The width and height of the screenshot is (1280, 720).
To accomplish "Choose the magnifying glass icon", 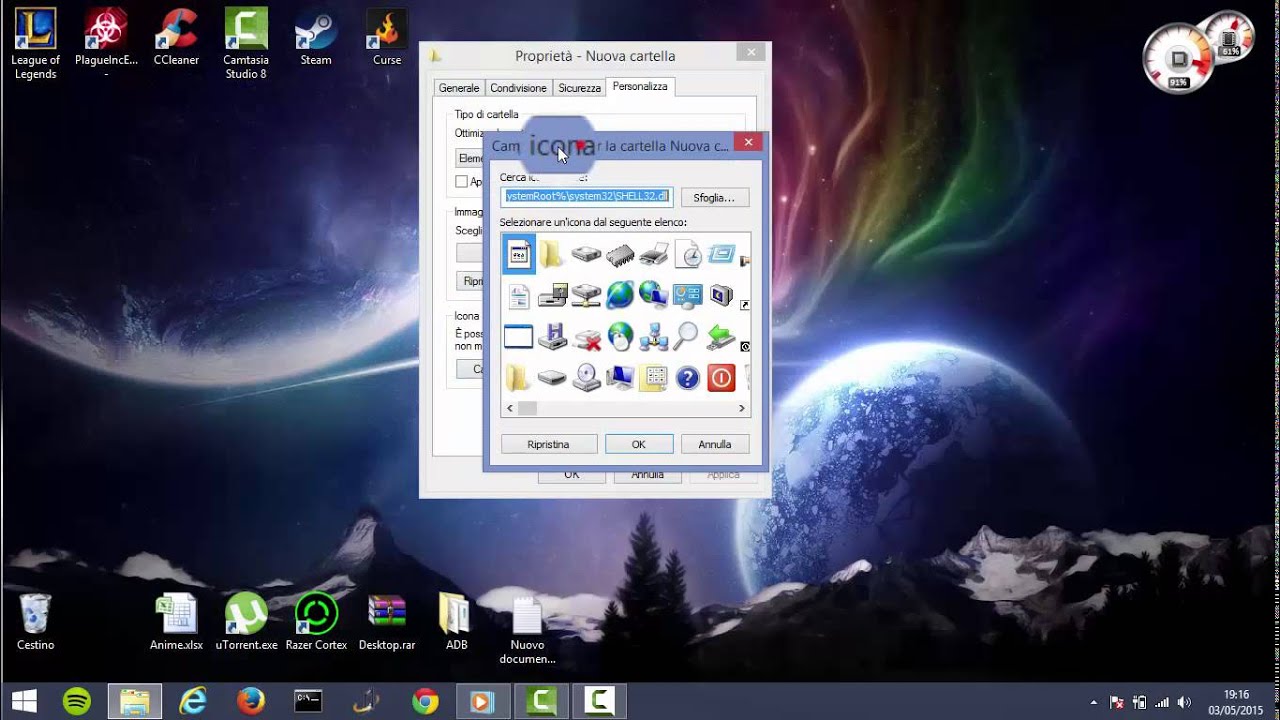I will coord(686,336).
